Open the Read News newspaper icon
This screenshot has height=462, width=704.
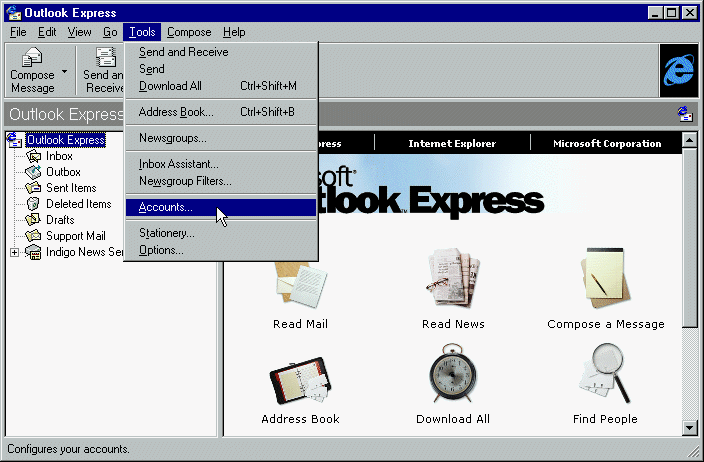click(453, 278)
